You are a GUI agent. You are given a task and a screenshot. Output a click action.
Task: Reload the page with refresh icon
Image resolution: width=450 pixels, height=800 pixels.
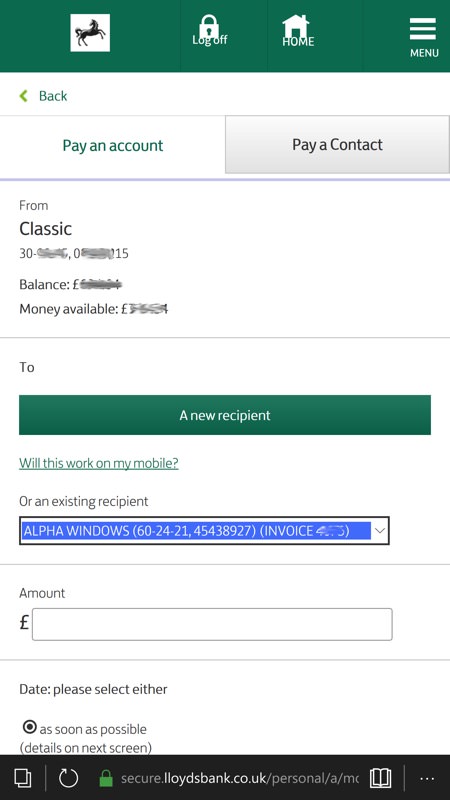[68, 778]
